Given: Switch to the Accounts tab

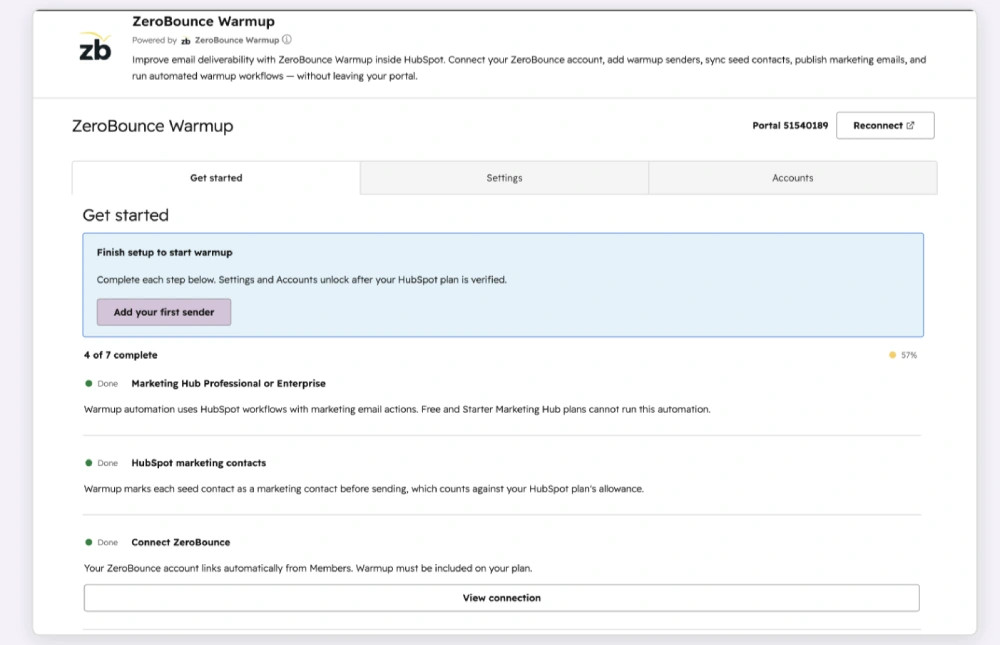Looking at the screenshot, I should coord(793,178).
